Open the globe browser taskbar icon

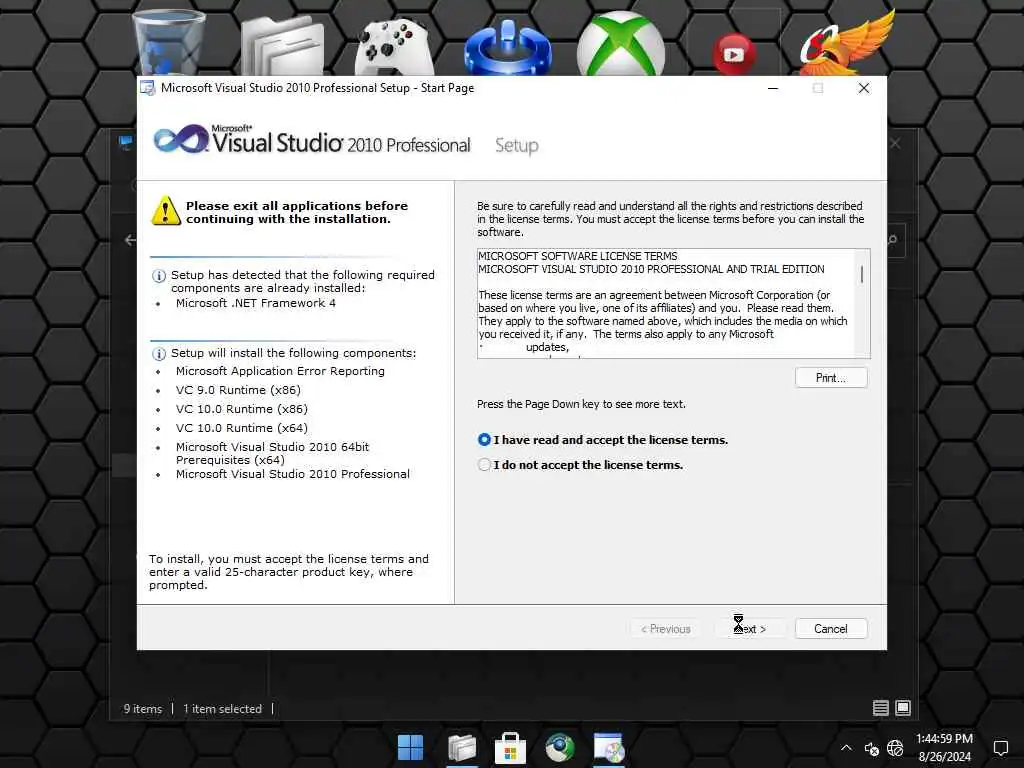coord(560,748)
